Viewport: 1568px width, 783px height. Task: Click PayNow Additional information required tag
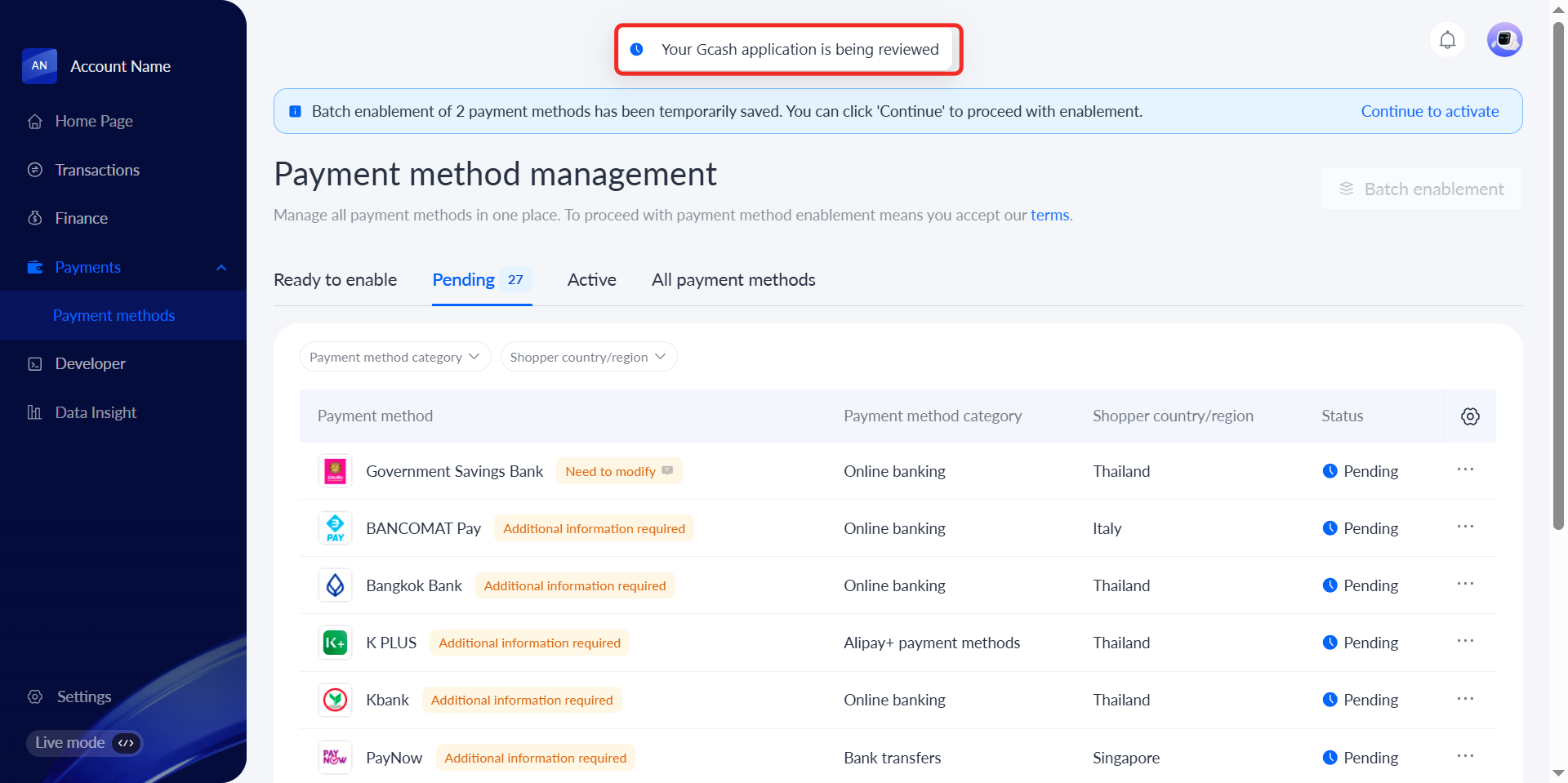536,758
